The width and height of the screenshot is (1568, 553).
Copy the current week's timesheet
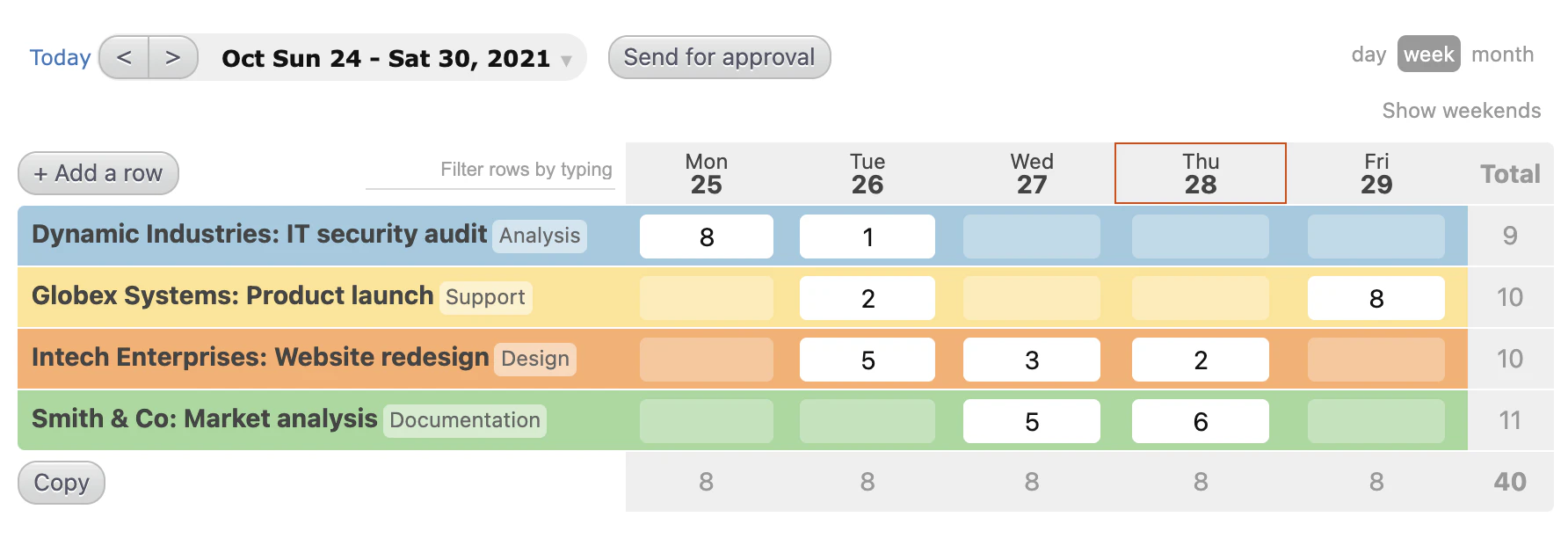61,482
